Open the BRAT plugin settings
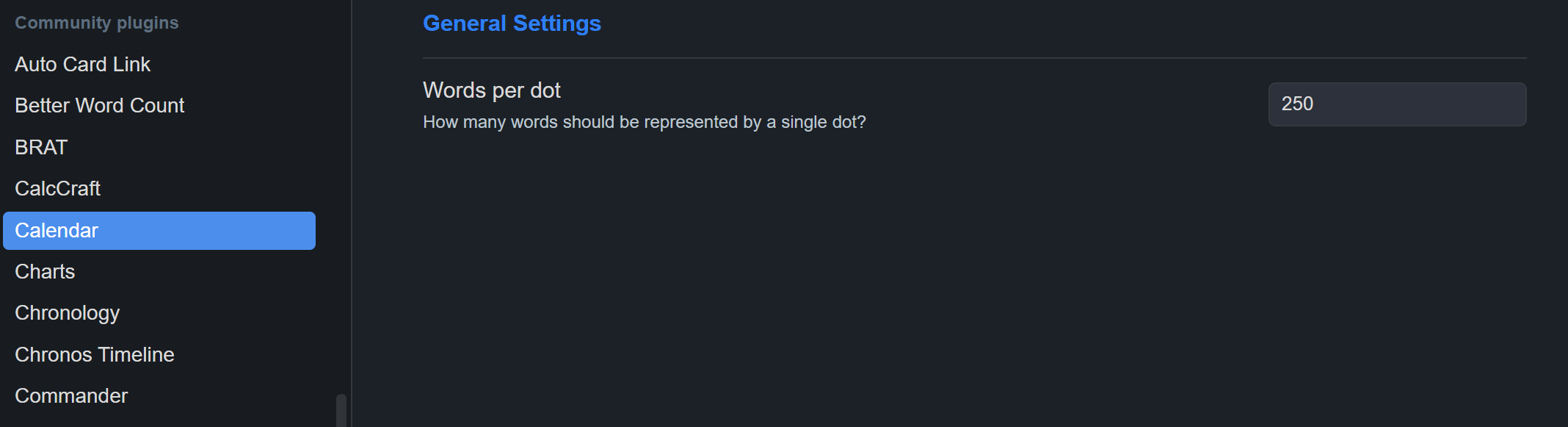Screen dimensions: 1568x427 [x=41, y=148]
